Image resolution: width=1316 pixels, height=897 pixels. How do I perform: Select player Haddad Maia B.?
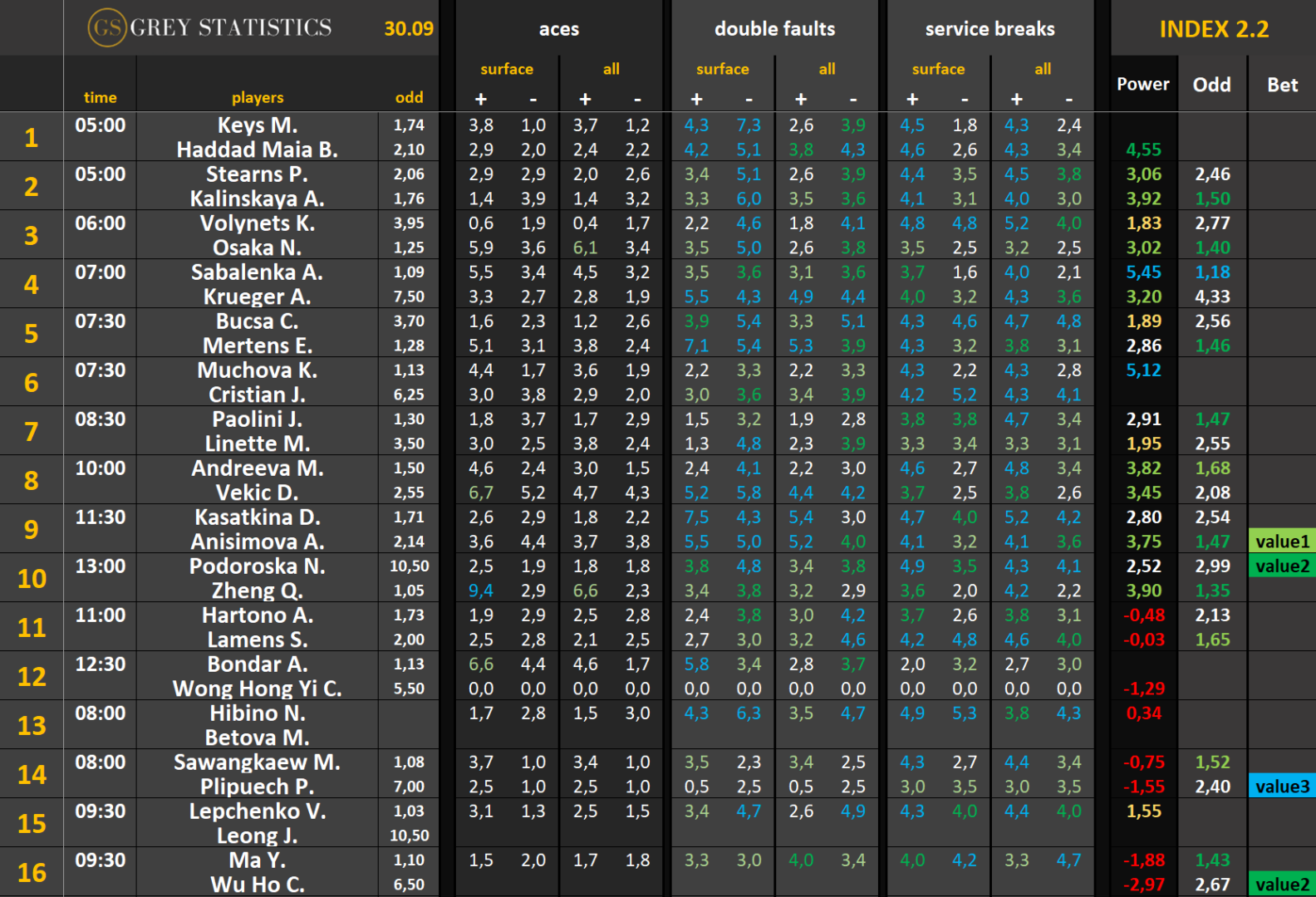click(x=258, y=149)
